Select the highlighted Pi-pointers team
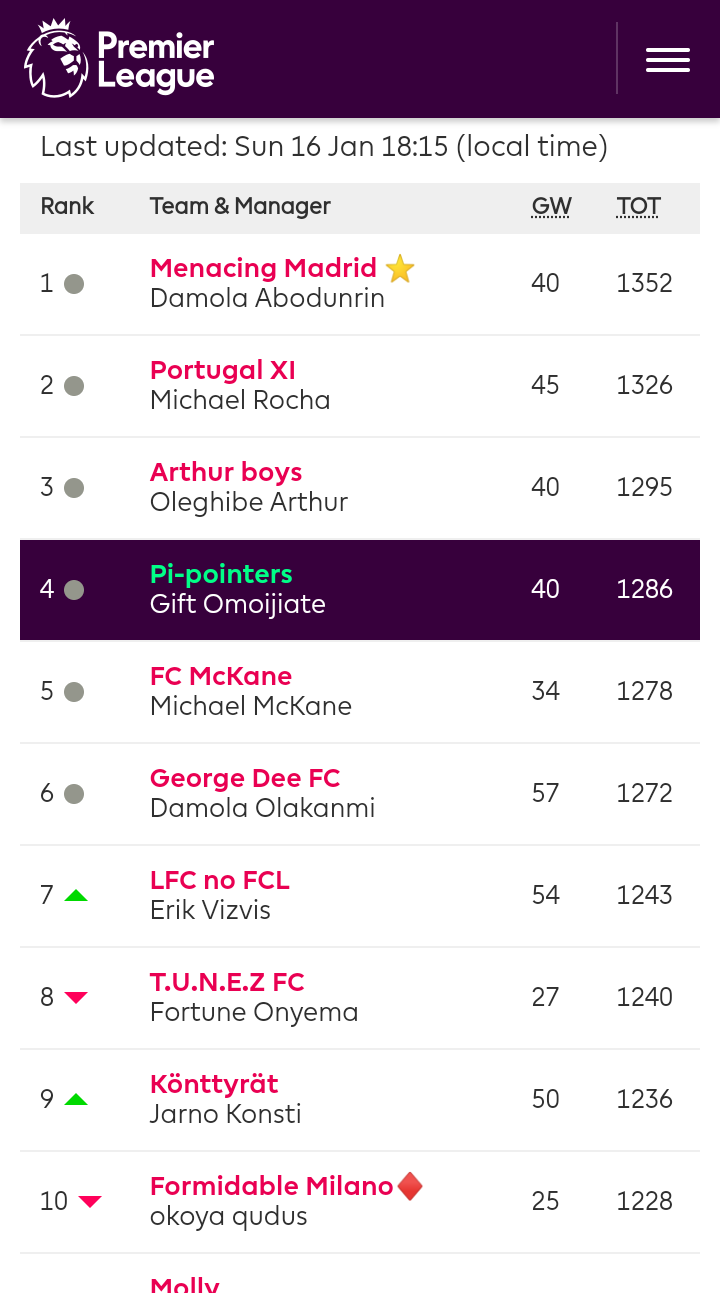The width and height of the screenshot is (720, 1293). pos(221,574)
